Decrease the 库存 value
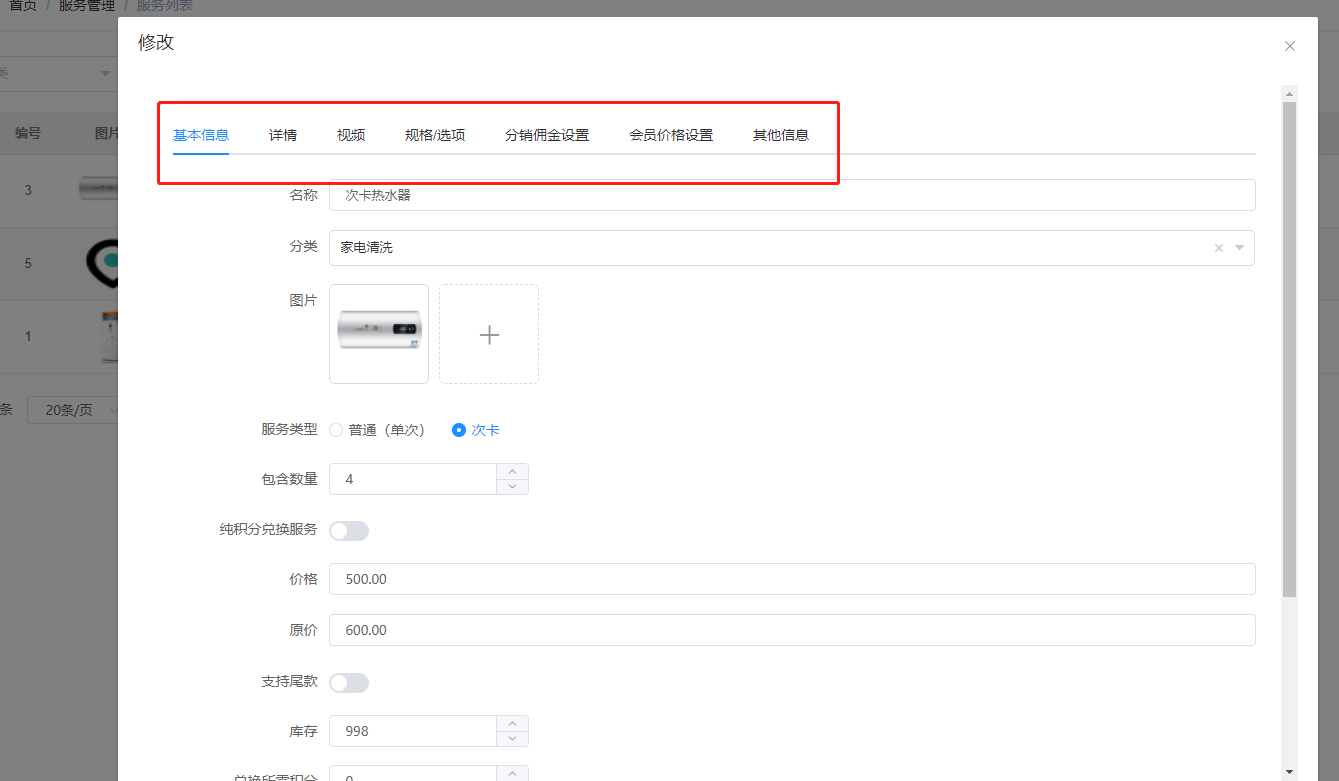Viewport: 1339px width, 781px height. (x=512, y=738)
